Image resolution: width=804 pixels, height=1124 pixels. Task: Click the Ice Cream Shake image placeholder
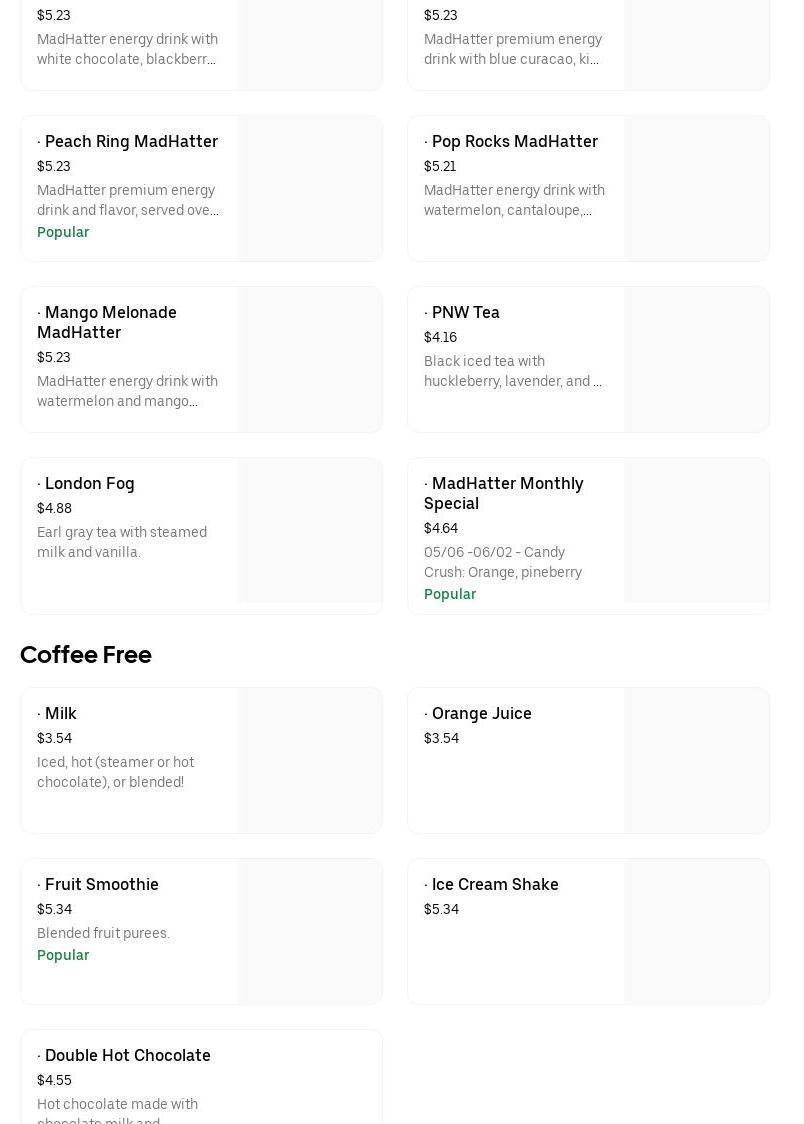click(x=696, y=931)
